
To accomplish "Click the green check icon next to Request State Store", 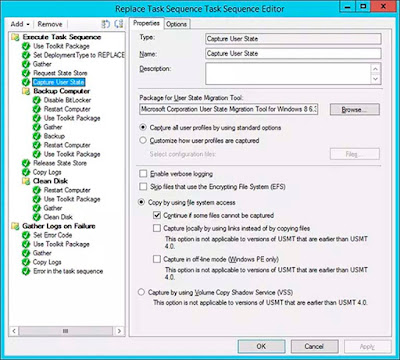I will point(26,73).
